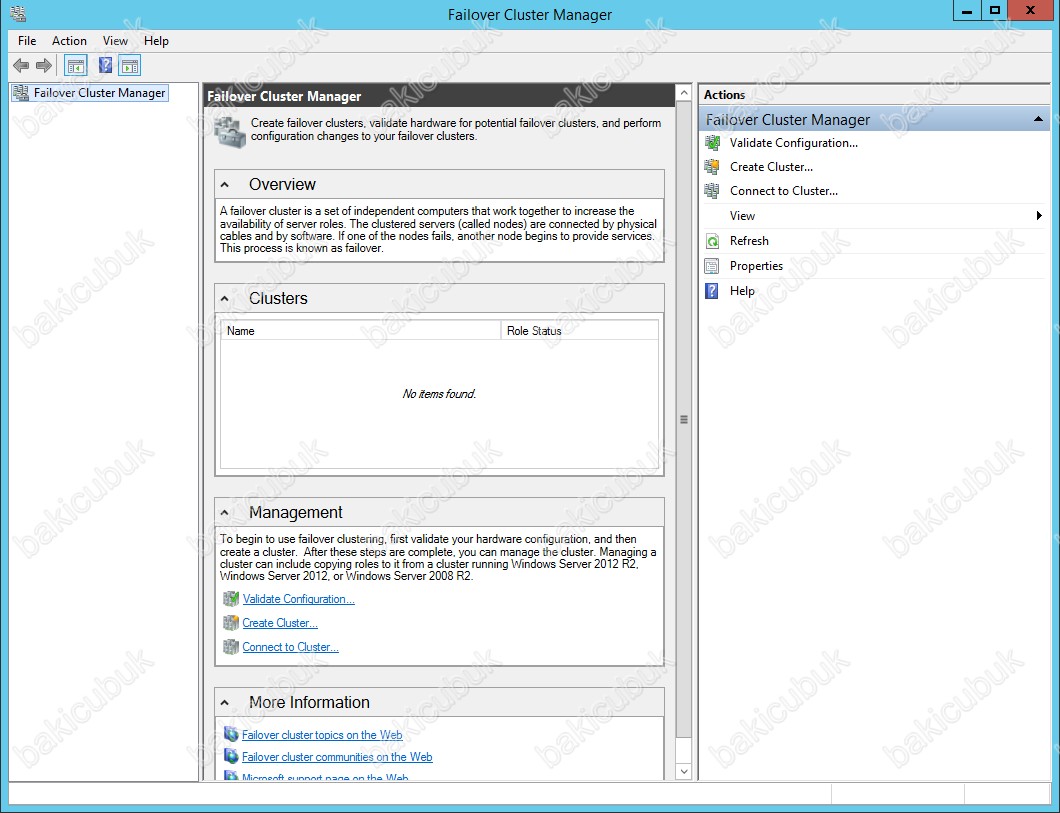Click the Help toolbar icon

pyautogui.click(x=105, y=66)
